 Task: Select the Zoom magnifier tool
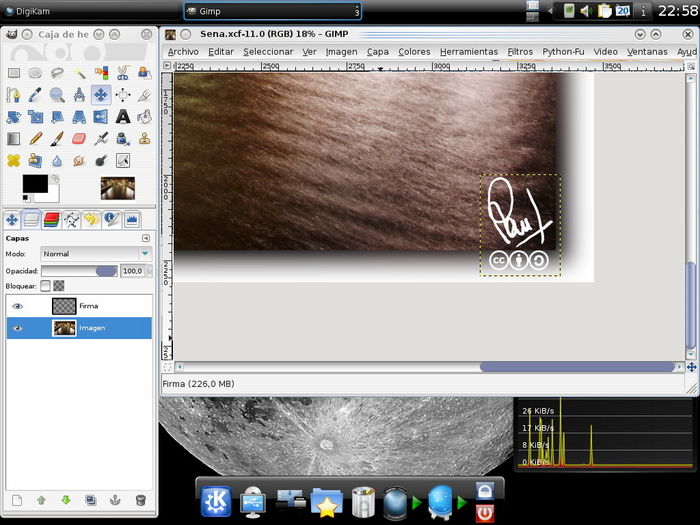[x=57, y=95]
